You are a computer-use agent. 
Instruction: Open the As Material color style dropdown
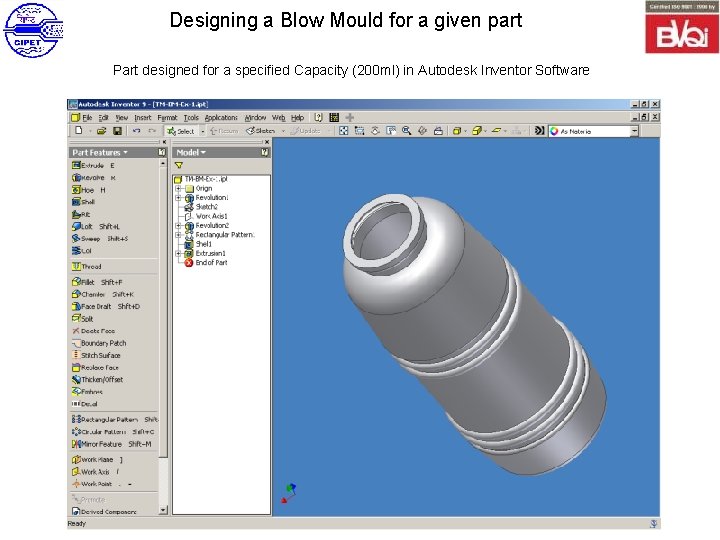[x=634, y=131]
